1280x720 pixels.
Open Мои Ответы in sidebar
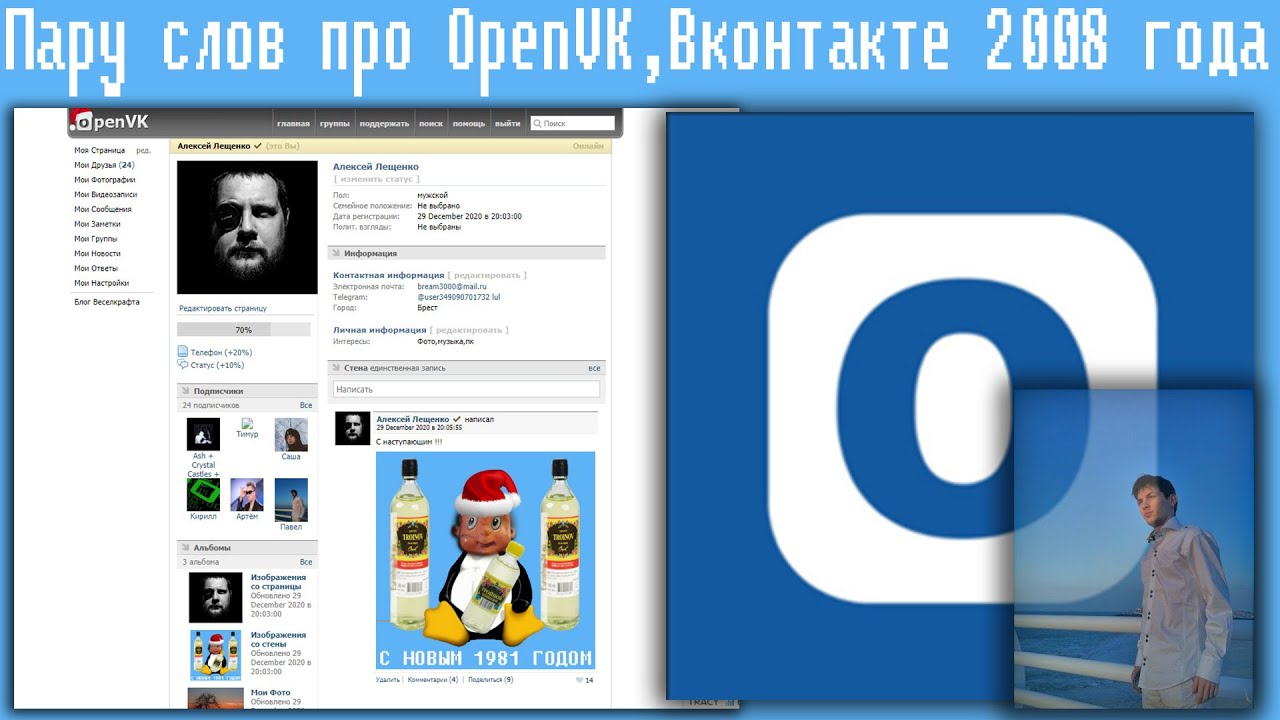(x=96, y=268)
